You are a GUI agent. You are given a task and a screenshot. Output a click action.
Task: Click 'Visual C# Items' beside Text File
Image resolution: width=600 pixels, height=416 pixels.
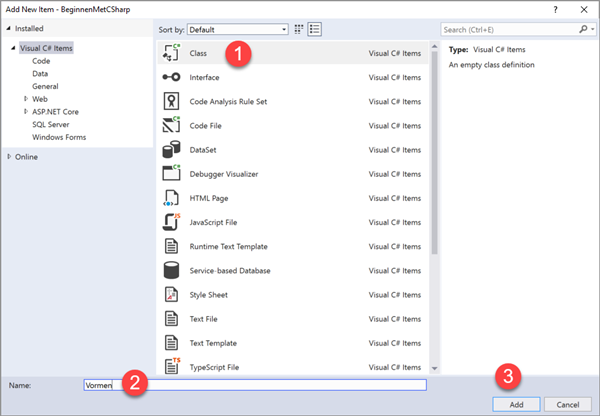coord(395,319)
